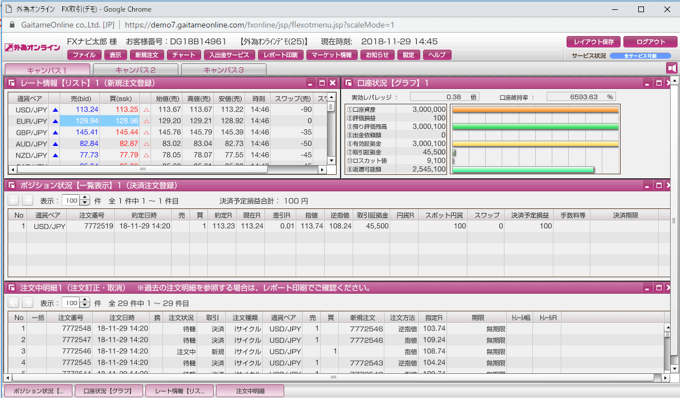Select order row 7772548
Viewport: 680px width, 398px height.
pos(336,329)
